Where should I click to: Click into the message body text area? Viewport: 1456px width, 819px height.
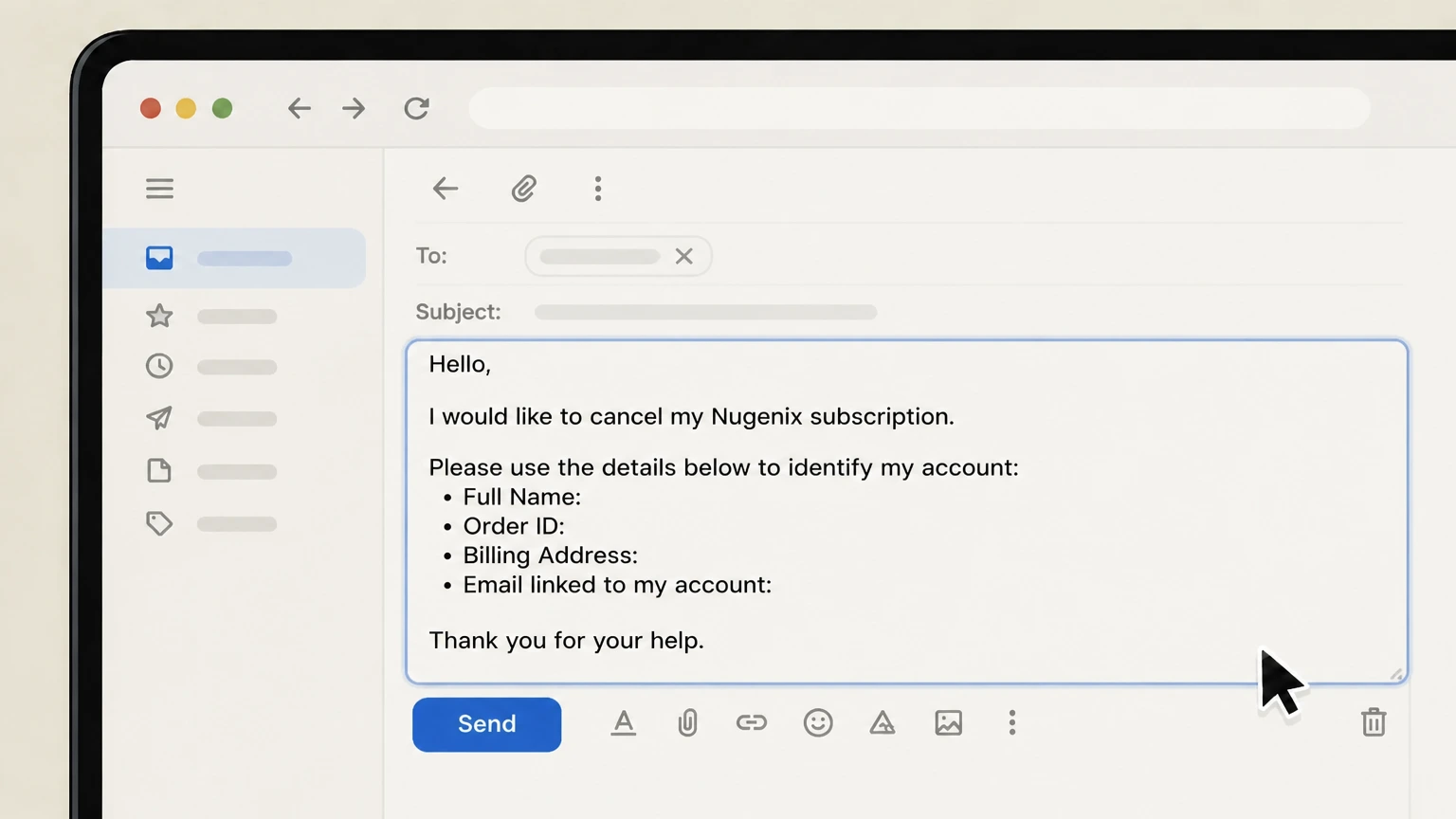click(907, 511)
